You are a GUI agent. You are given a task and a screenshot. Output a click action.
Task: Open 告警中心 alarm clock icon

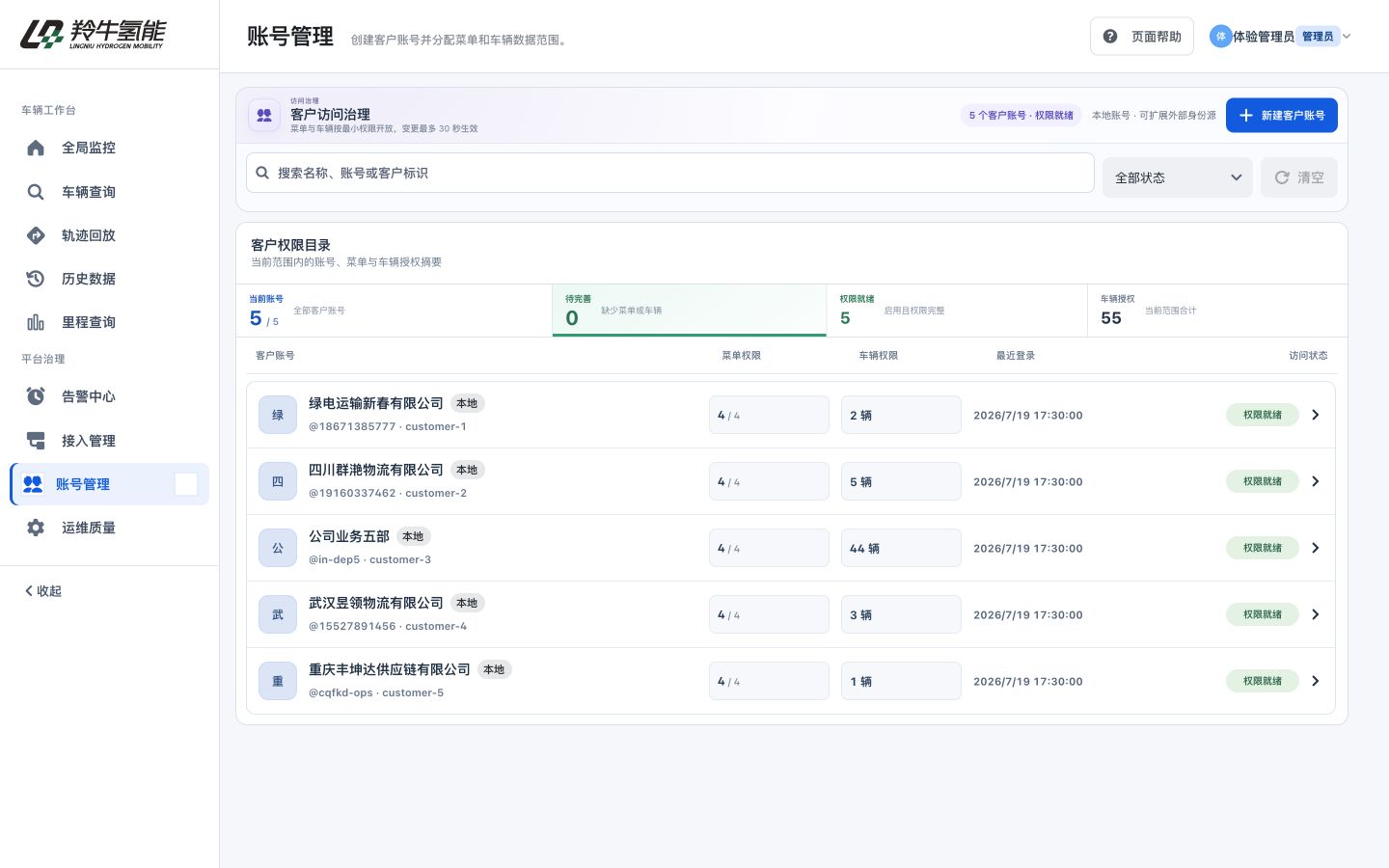(x=36, y=396)
